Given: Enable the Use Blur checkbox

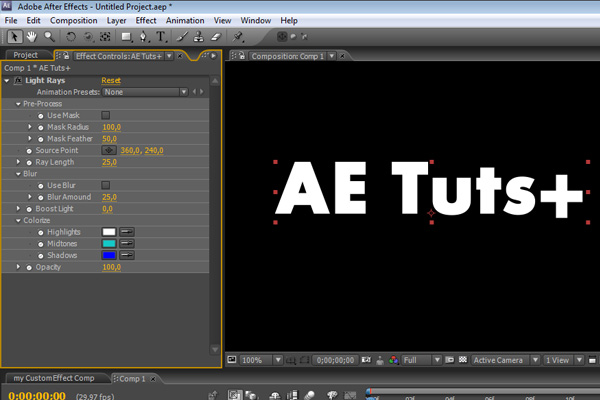Looking at the screenshot, I should click(106, 185).
